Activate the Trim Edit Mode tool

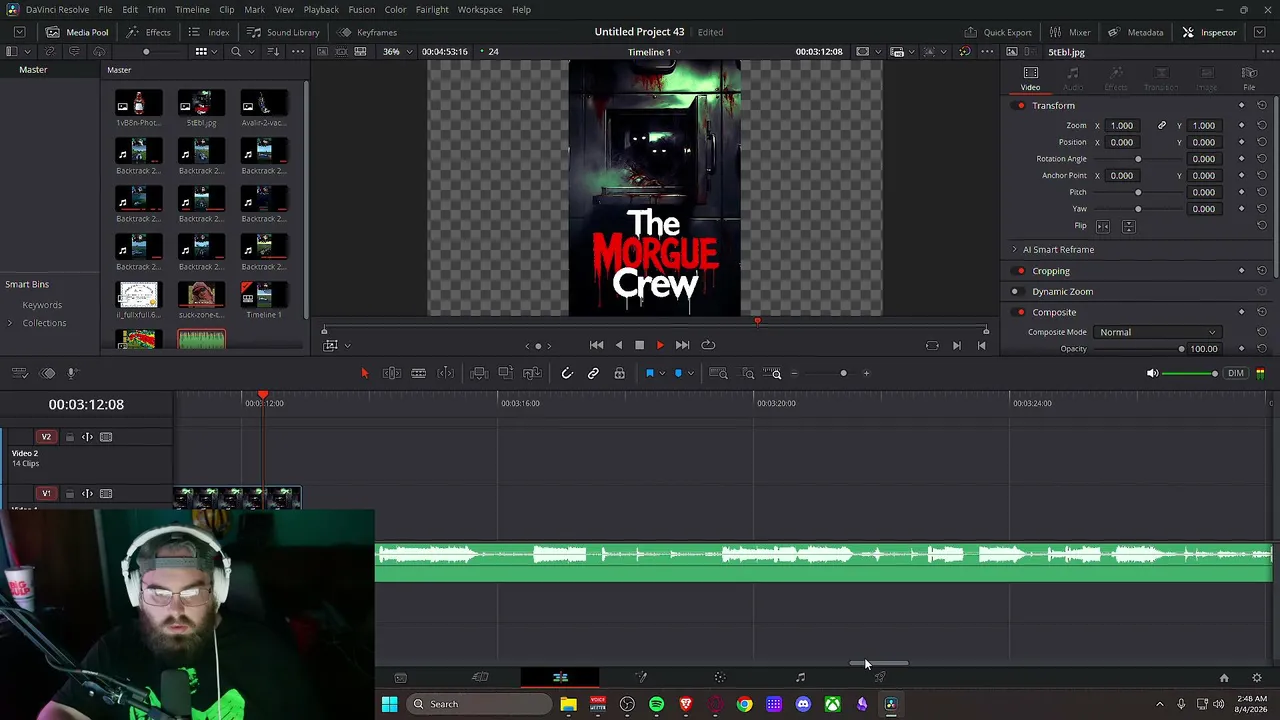coord(392,373)
